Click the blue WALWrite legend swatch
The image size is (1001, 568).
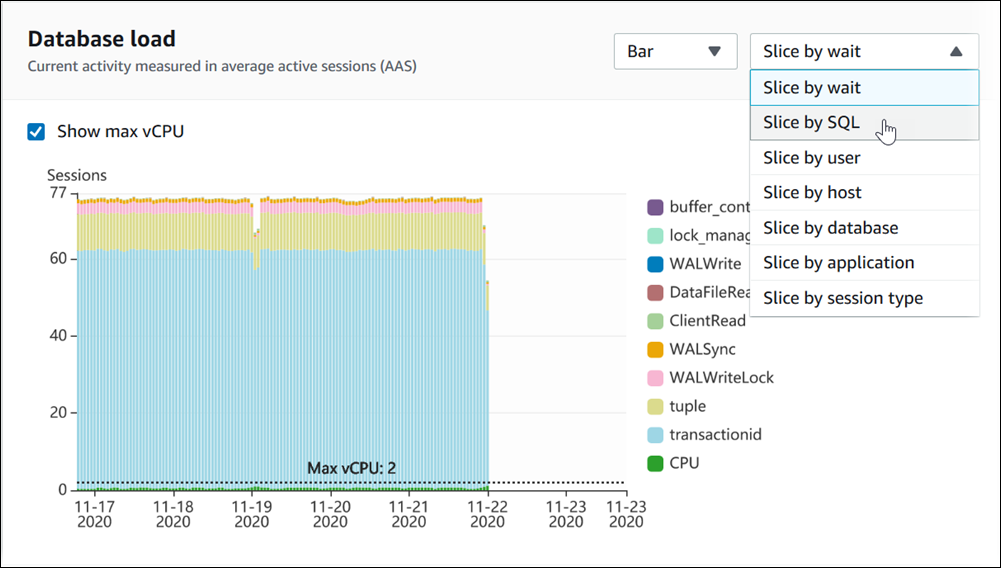click(655, 264)
